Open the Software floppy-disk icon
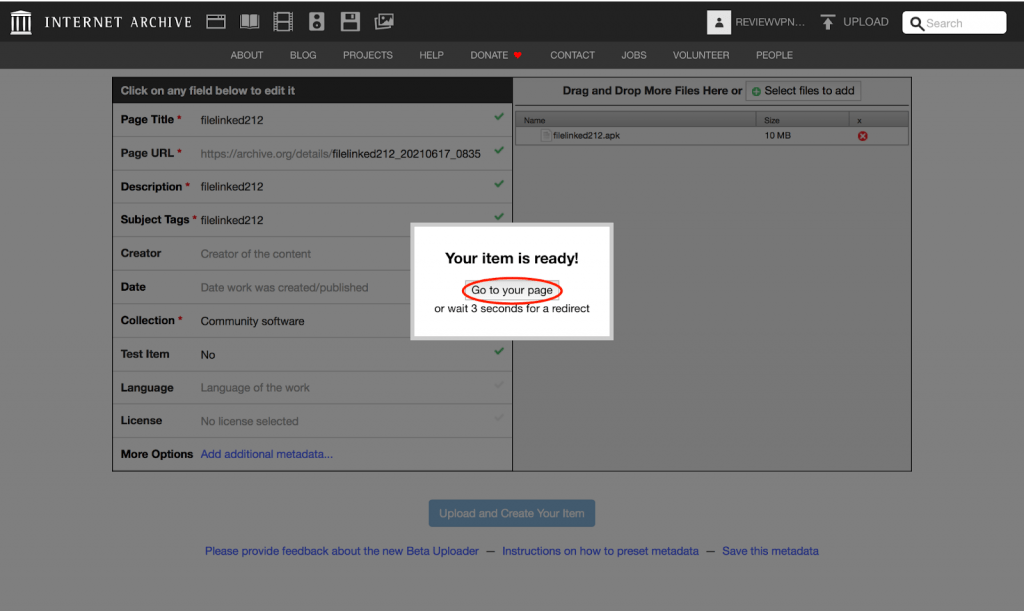The image size is (1024, 611). pyautogui.click(x=350, y=22)
